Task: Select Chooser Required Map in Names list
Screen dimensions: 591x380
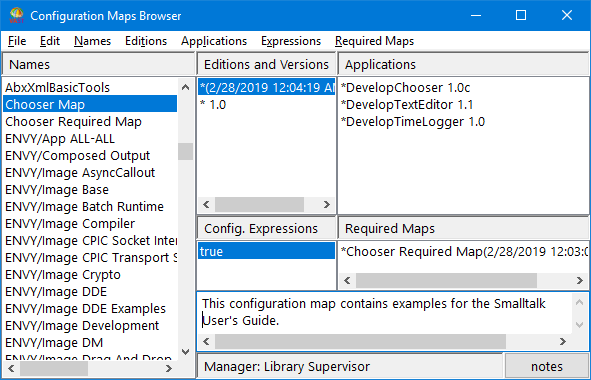Action: 90,121
